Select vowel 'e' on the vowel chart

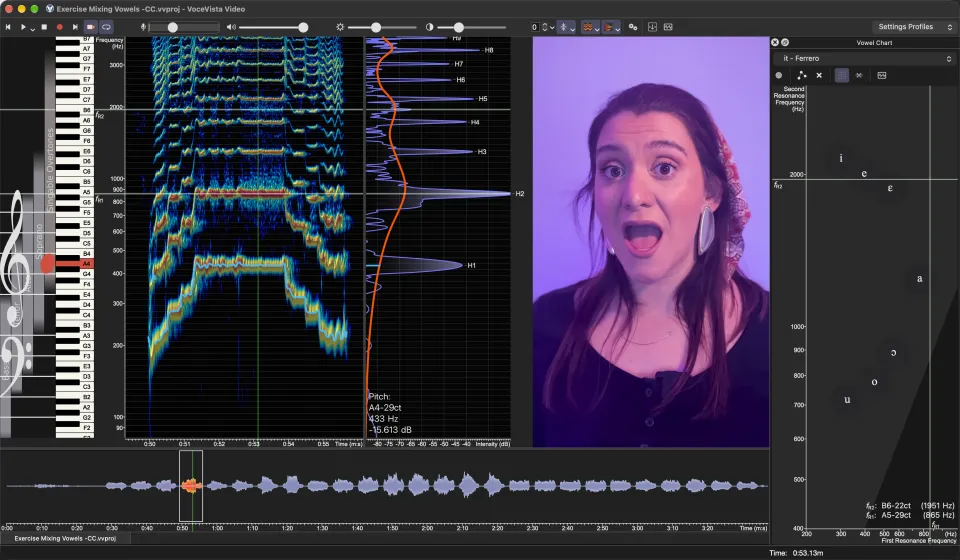click(864, 174)
